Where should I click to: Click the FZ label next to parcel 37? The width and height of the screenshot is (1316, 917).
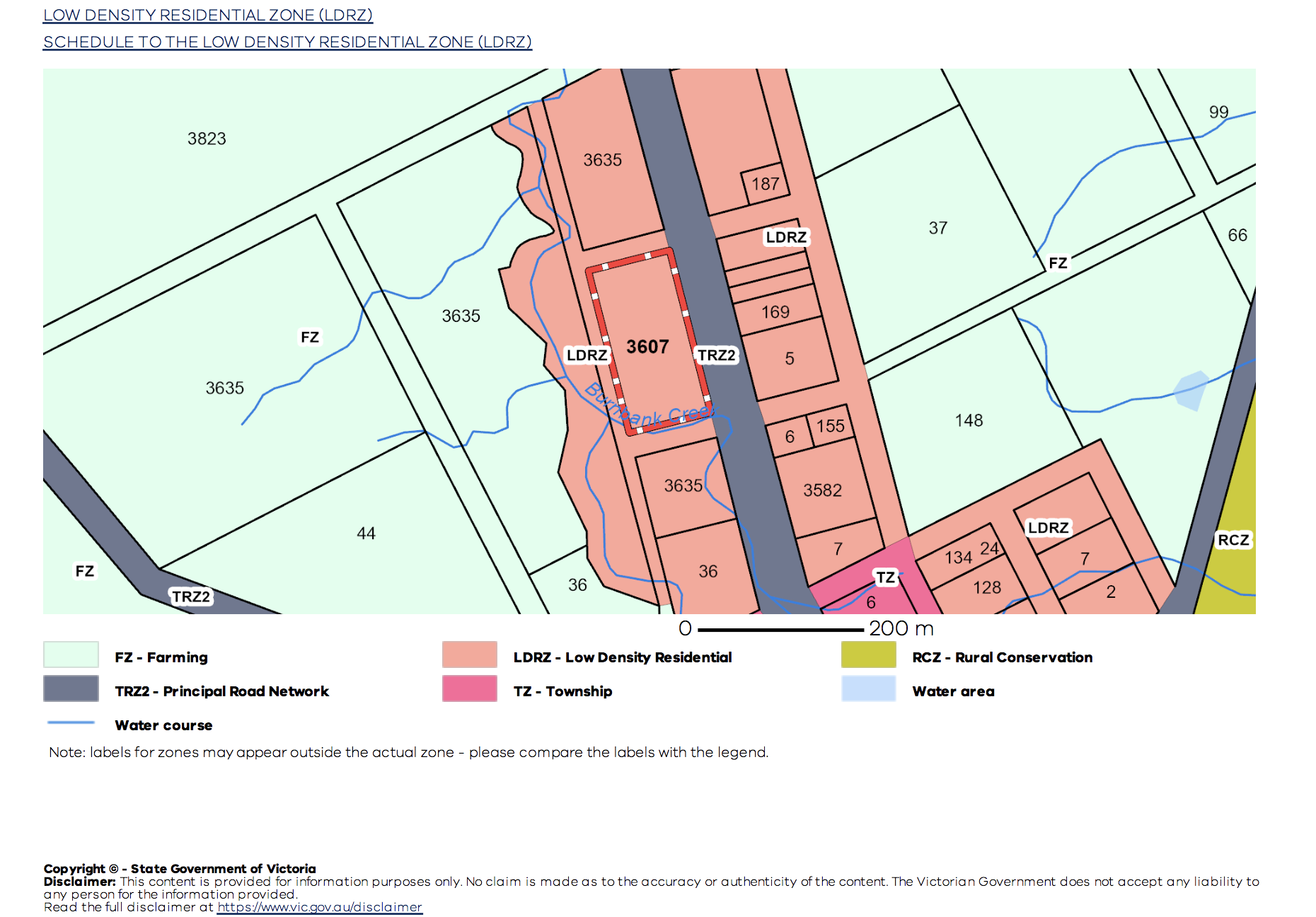pos(1058,263)
